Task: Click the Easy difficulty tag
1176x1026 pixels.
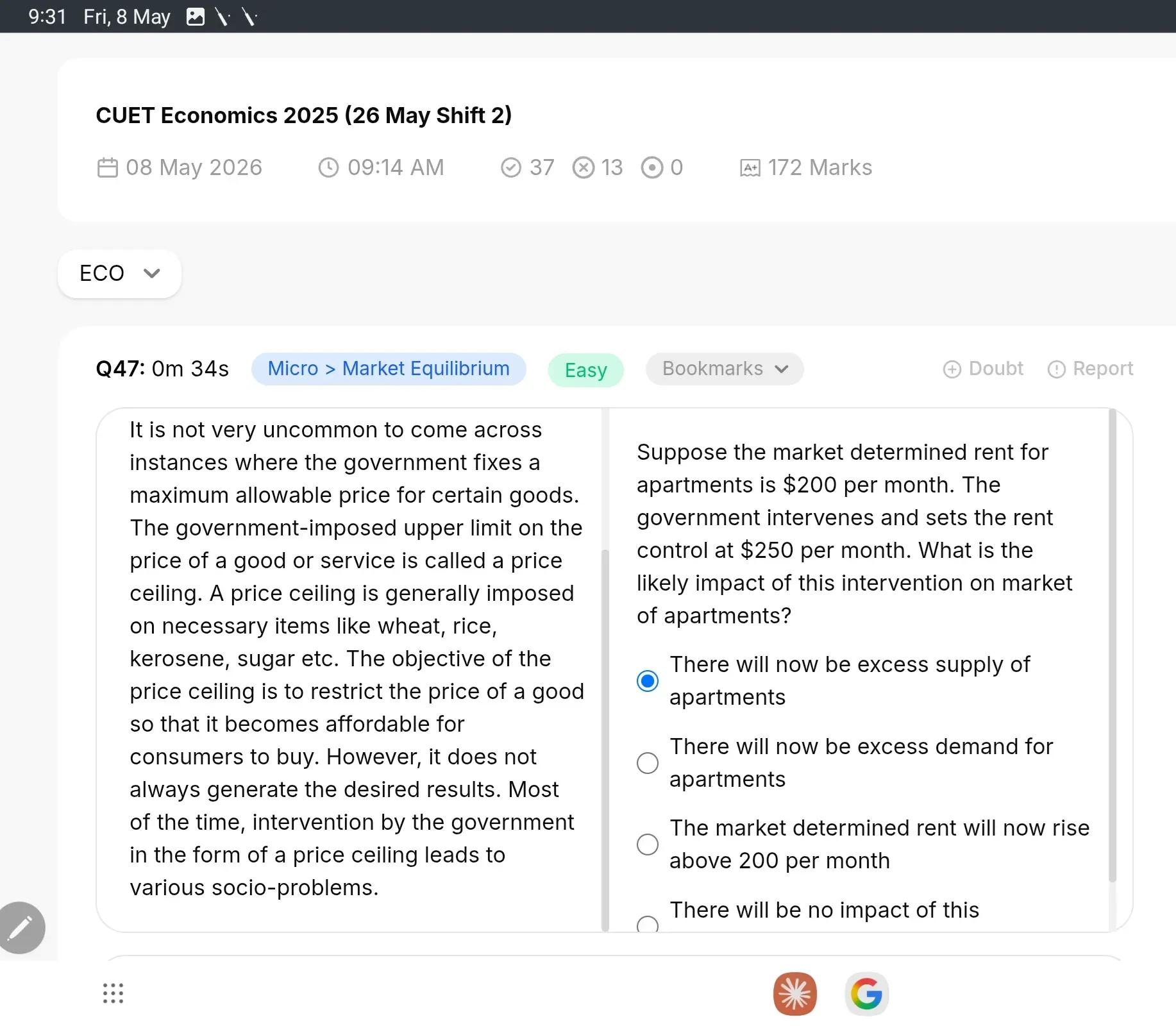Action: click(x=586, y=370)
